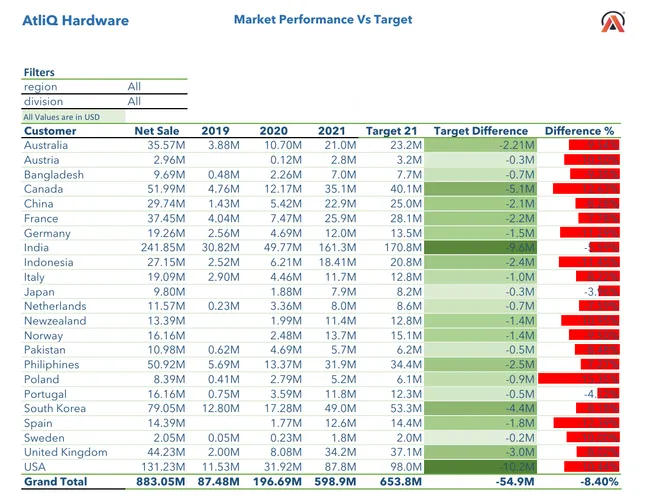Click the Target 21 column header

391,131
